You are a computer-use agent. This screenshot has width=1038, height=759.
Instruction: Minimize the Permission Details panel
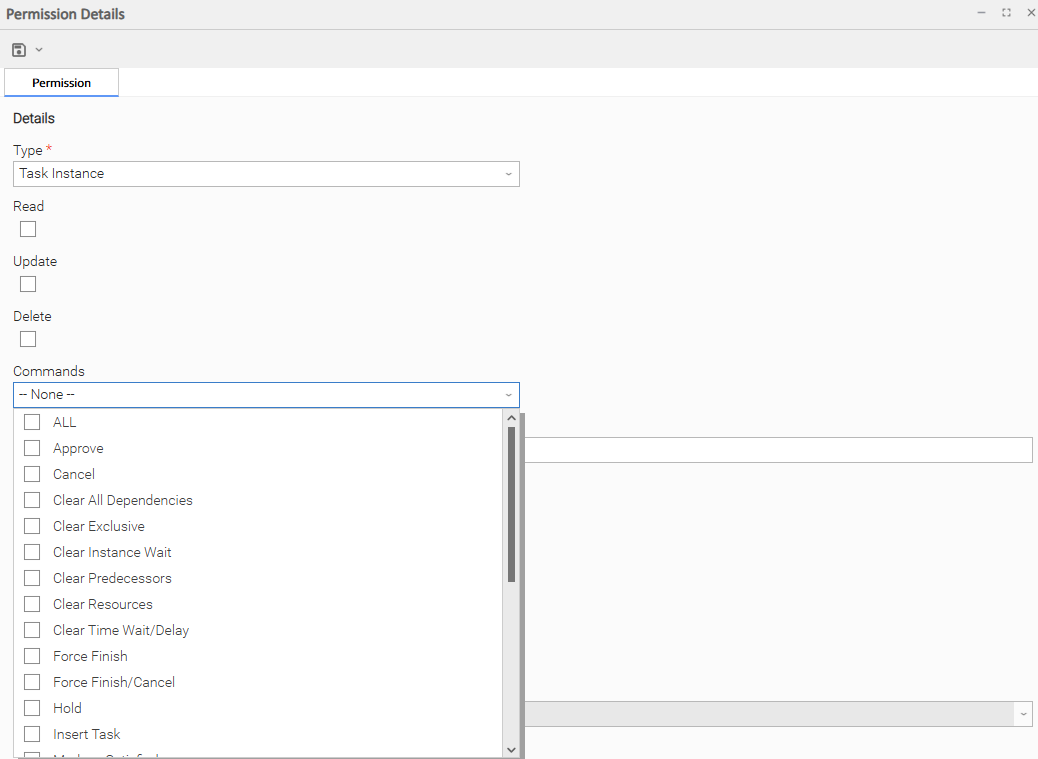(981, 13)
